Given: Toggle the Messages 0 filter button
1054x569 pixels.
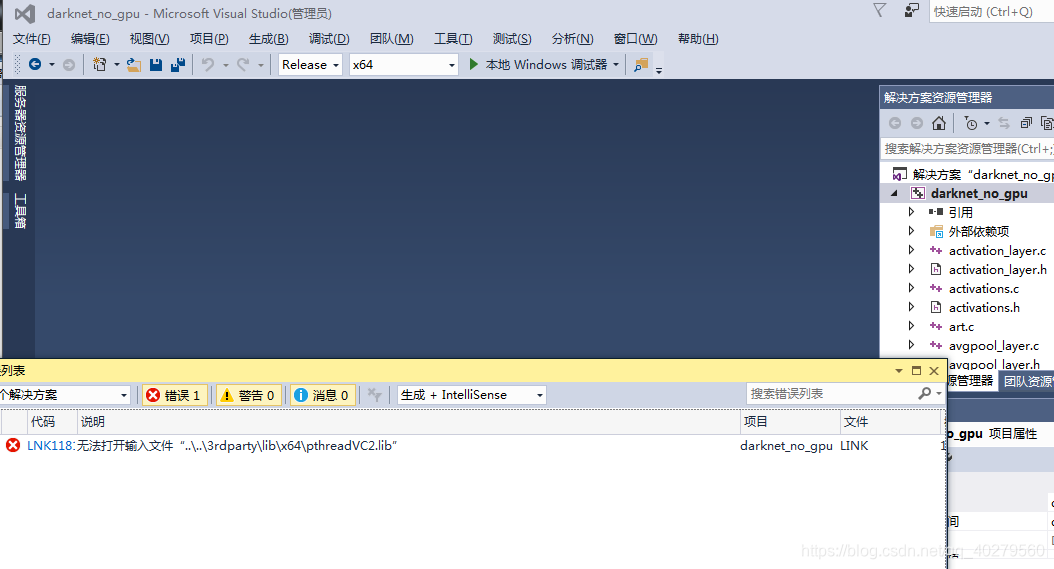Looking at the screenshot, I should 322,395.
